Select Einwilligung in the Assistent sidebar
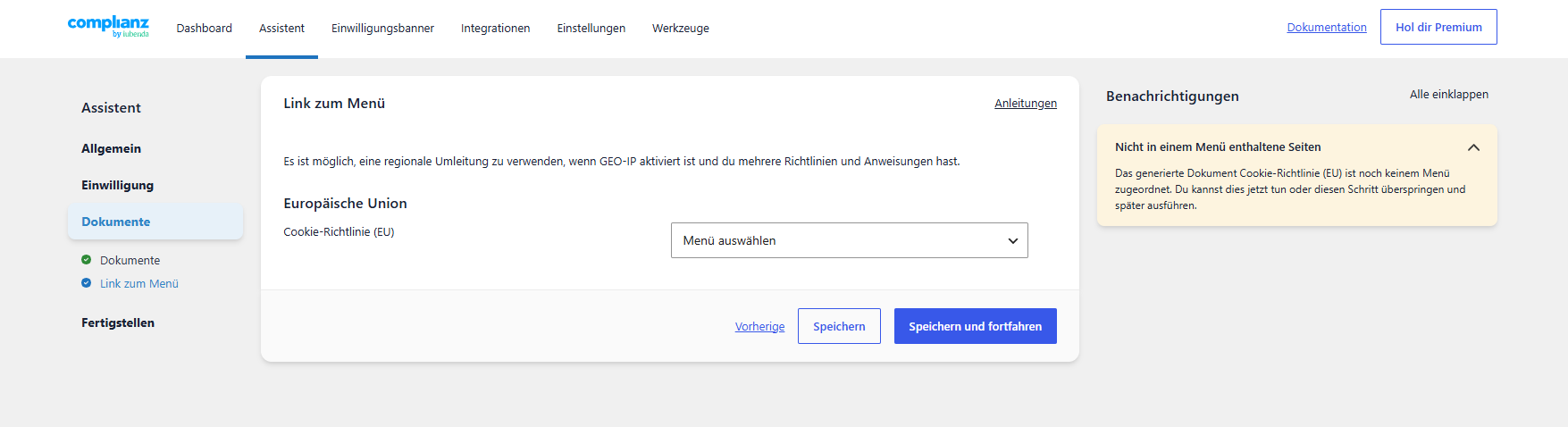The image size is (1568, 427). tap(117, 185)
